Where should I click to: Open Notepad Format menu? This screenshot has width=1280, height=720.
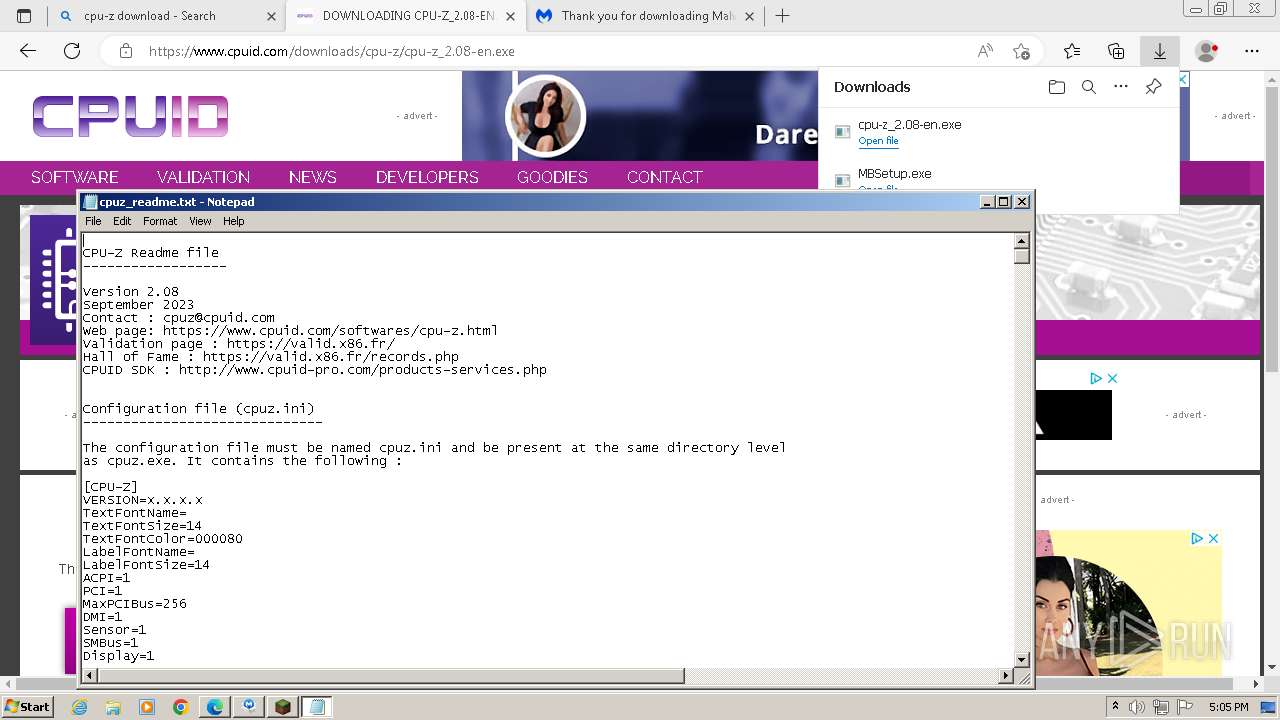click(160, 221)
